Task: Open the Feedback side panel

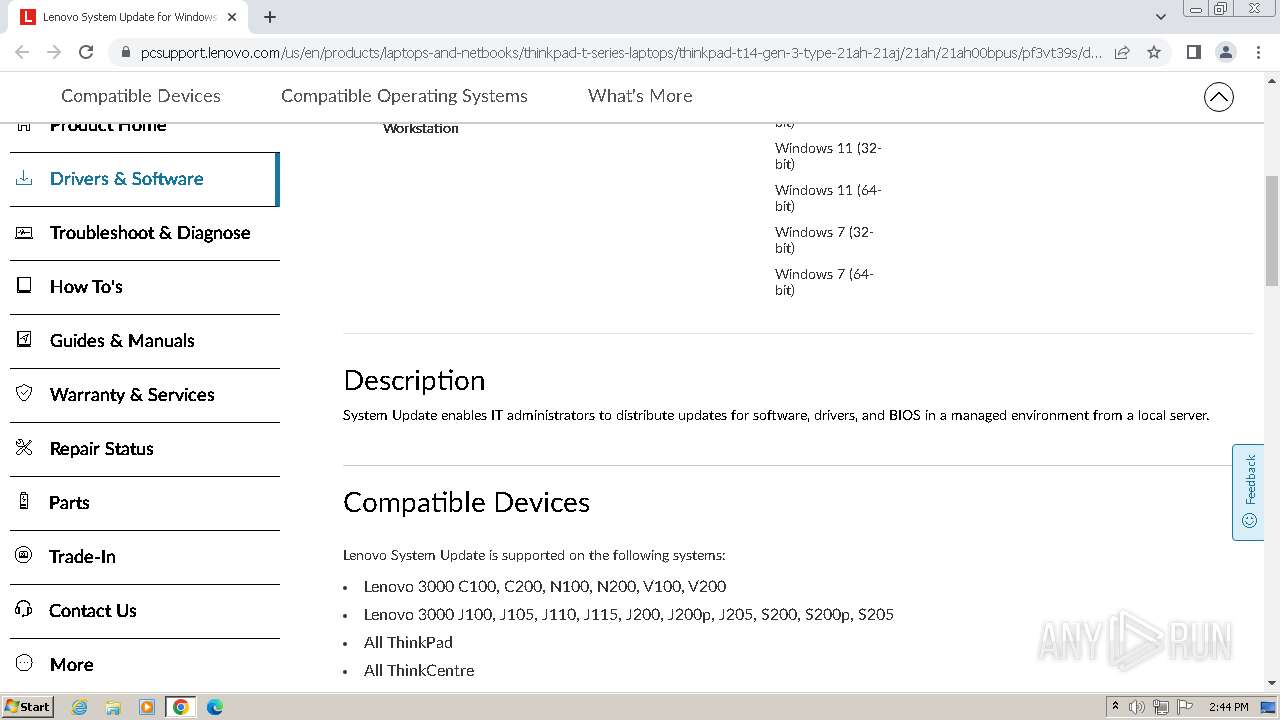Action: click(1248, 492)
